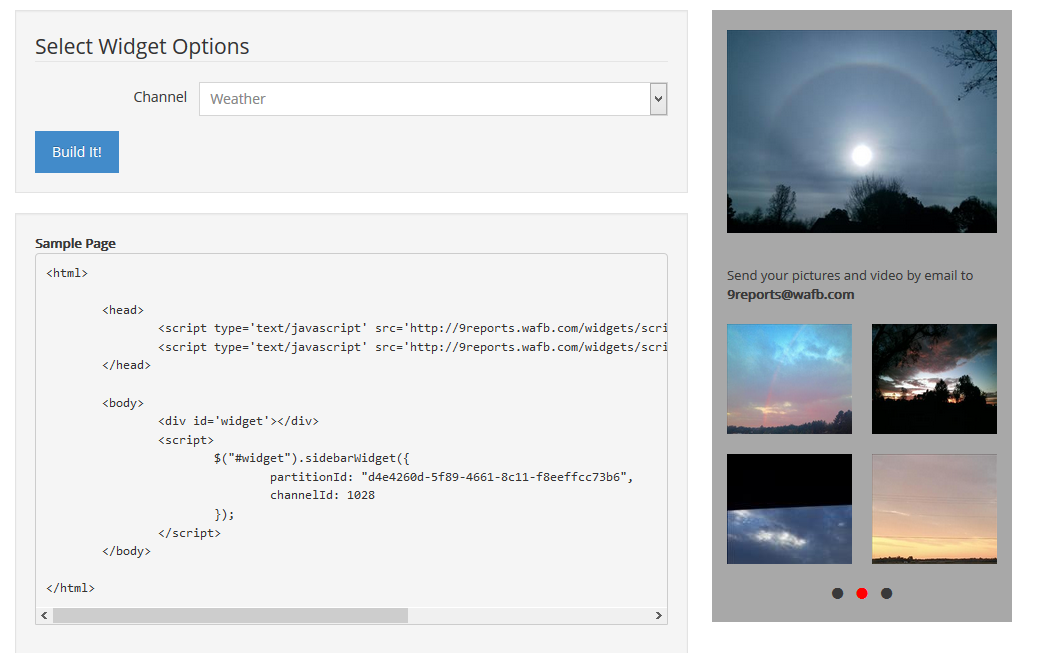Click the sidebarWidget code line
Viewport: 1037px width, 653px height.
(x=311, y=458)
